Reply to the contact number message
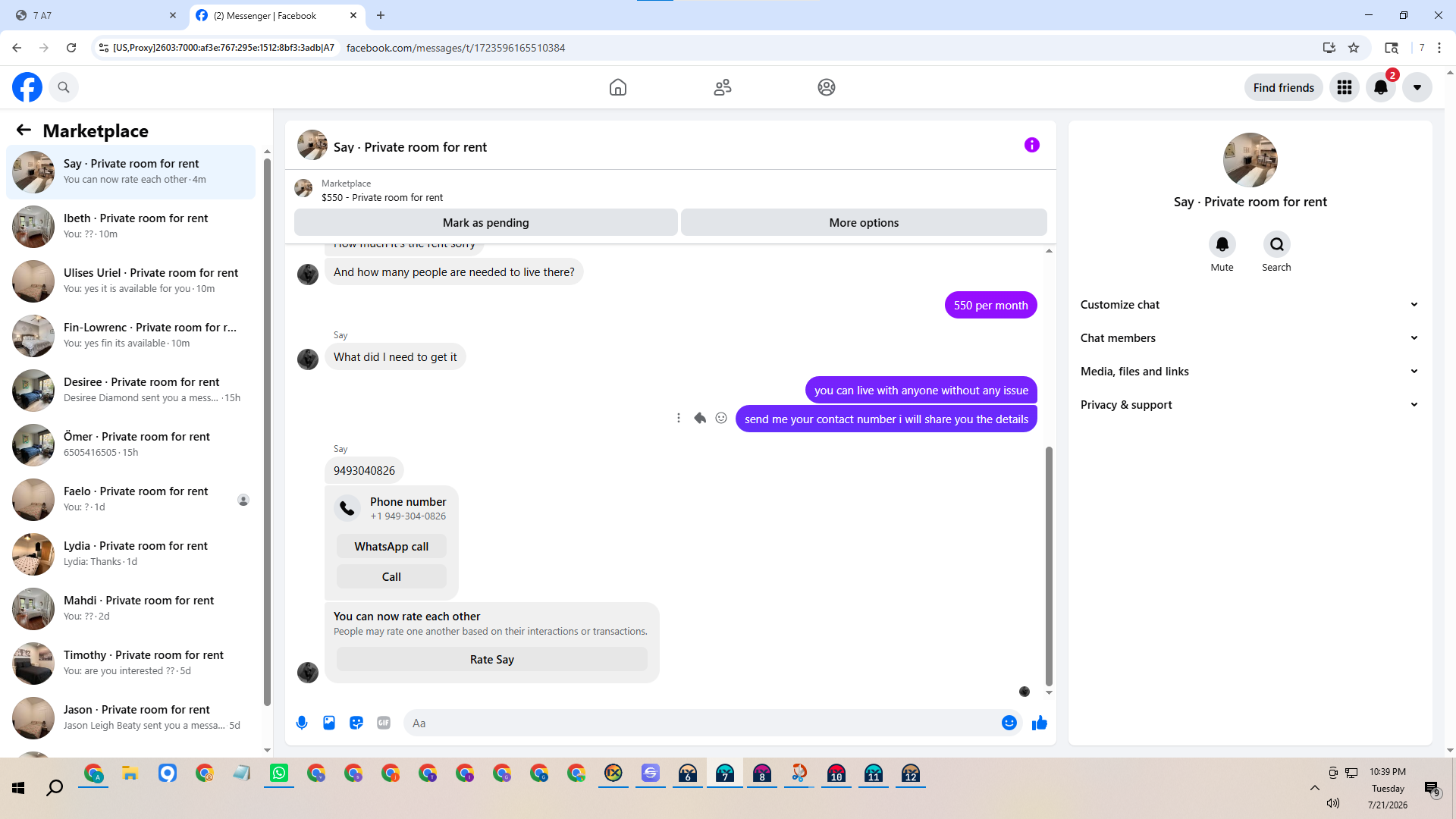1456x819 pixels. click(700, 418)
